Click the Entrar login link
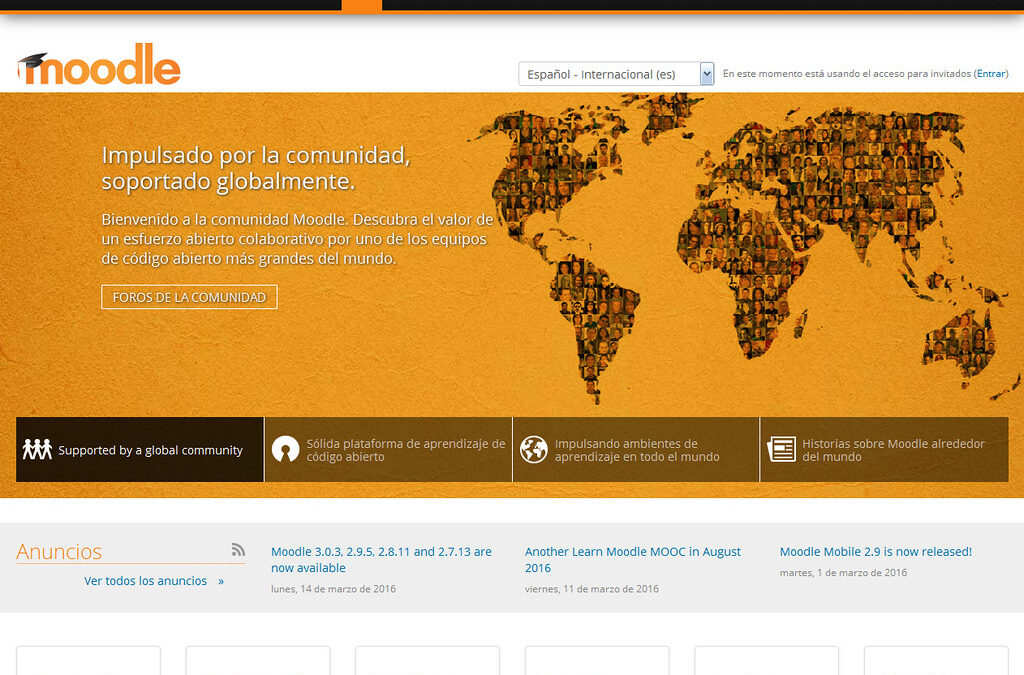Screen dimensions: 1024x675 coord(991,74)
